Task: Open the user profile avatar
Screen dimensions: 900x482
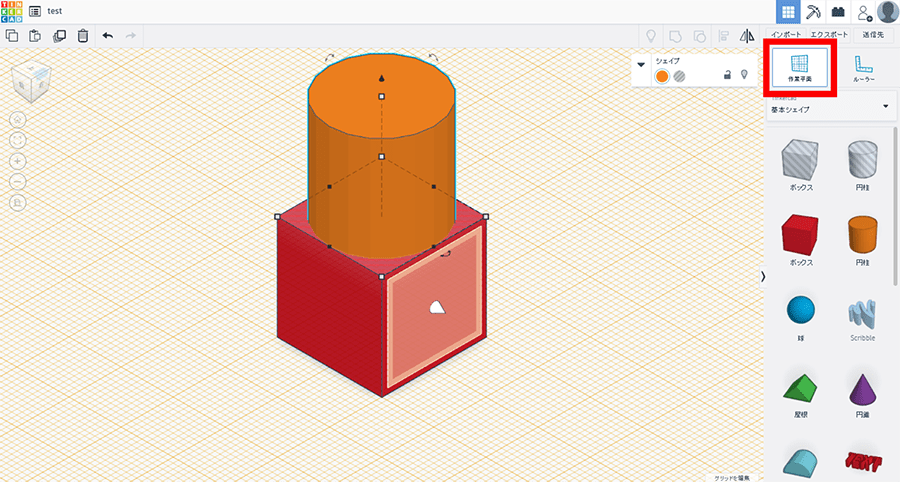Action: pos(887,11)
